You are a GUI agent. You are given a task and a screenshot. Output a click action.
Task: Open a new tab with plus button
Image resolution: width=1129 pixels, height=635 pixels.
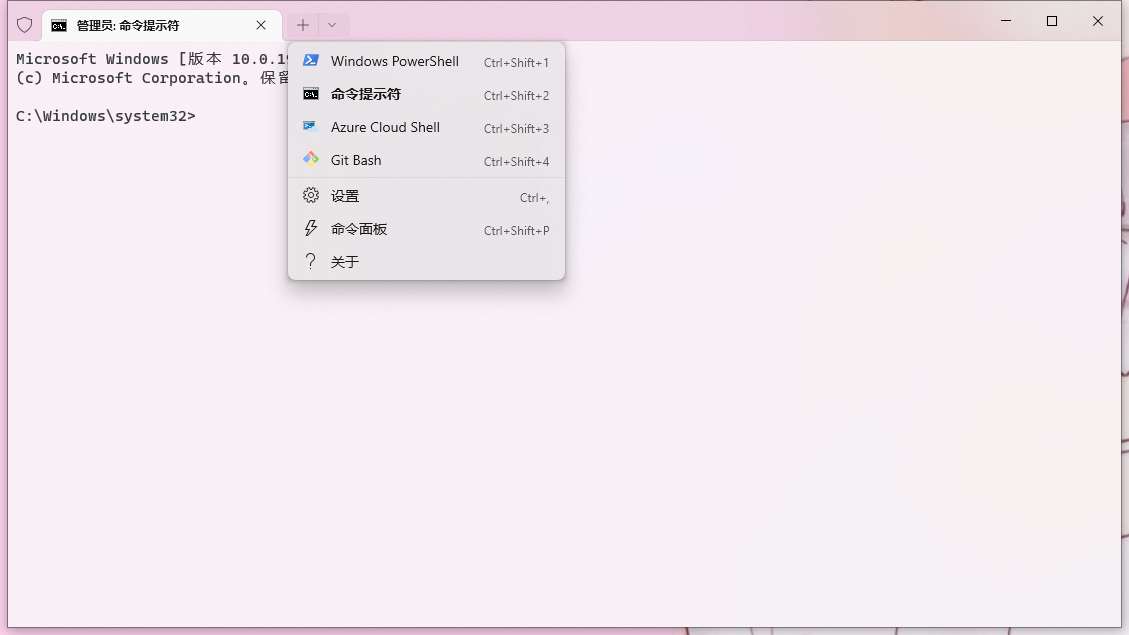[x=303, y=25]
